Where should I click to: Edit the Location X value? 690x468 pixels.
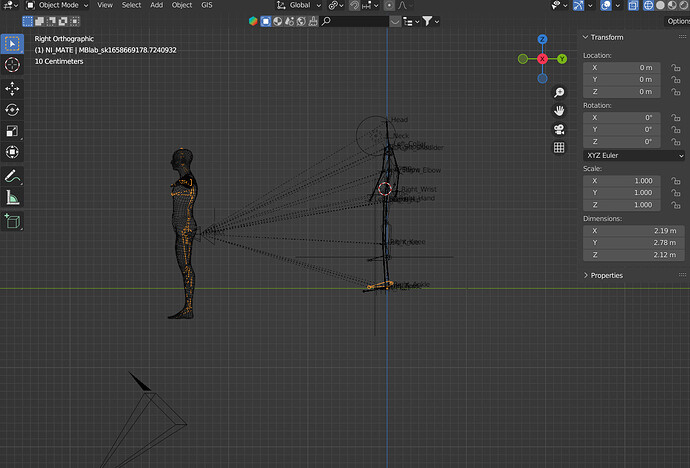[x=622, y=68]
